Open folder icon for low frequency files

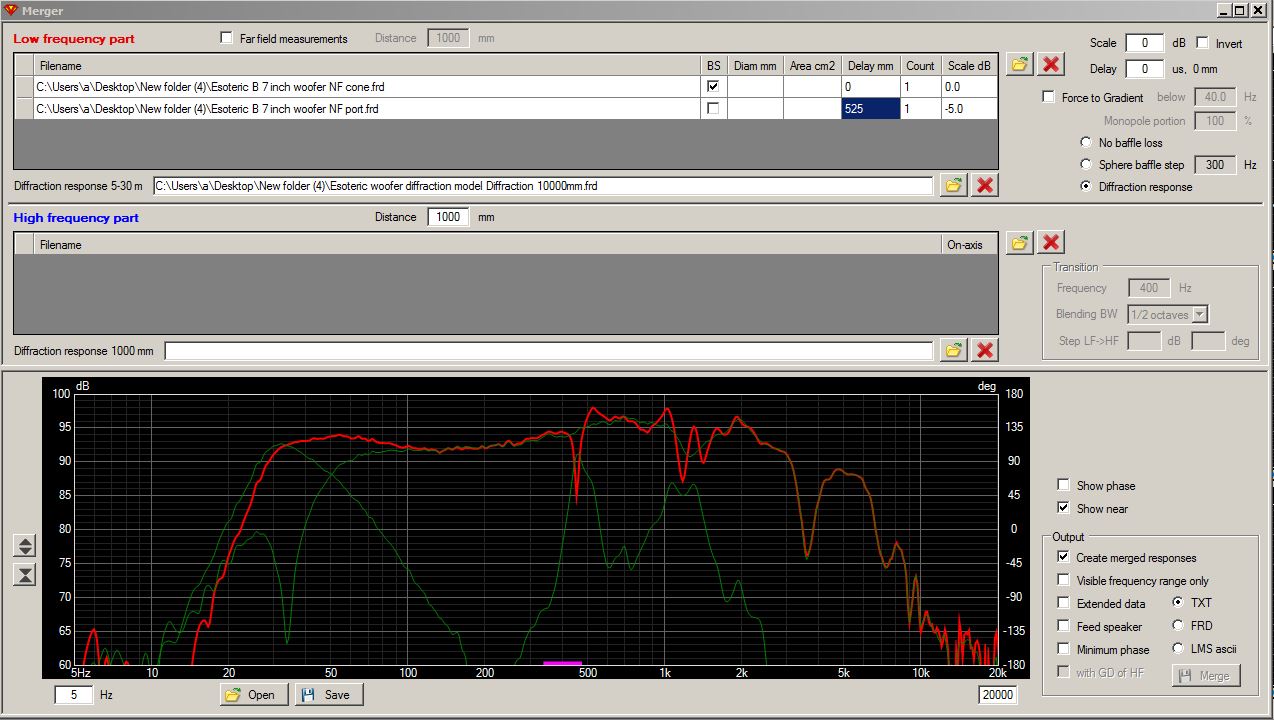[1019, 64]
